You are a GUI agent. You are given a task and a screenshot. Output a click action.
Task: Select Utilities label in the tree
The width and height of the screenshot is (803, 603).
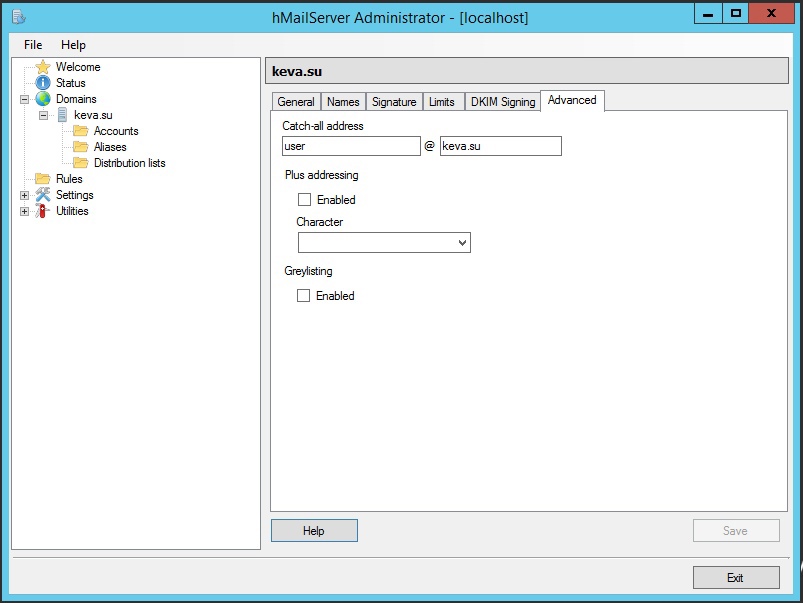(72, 211)
